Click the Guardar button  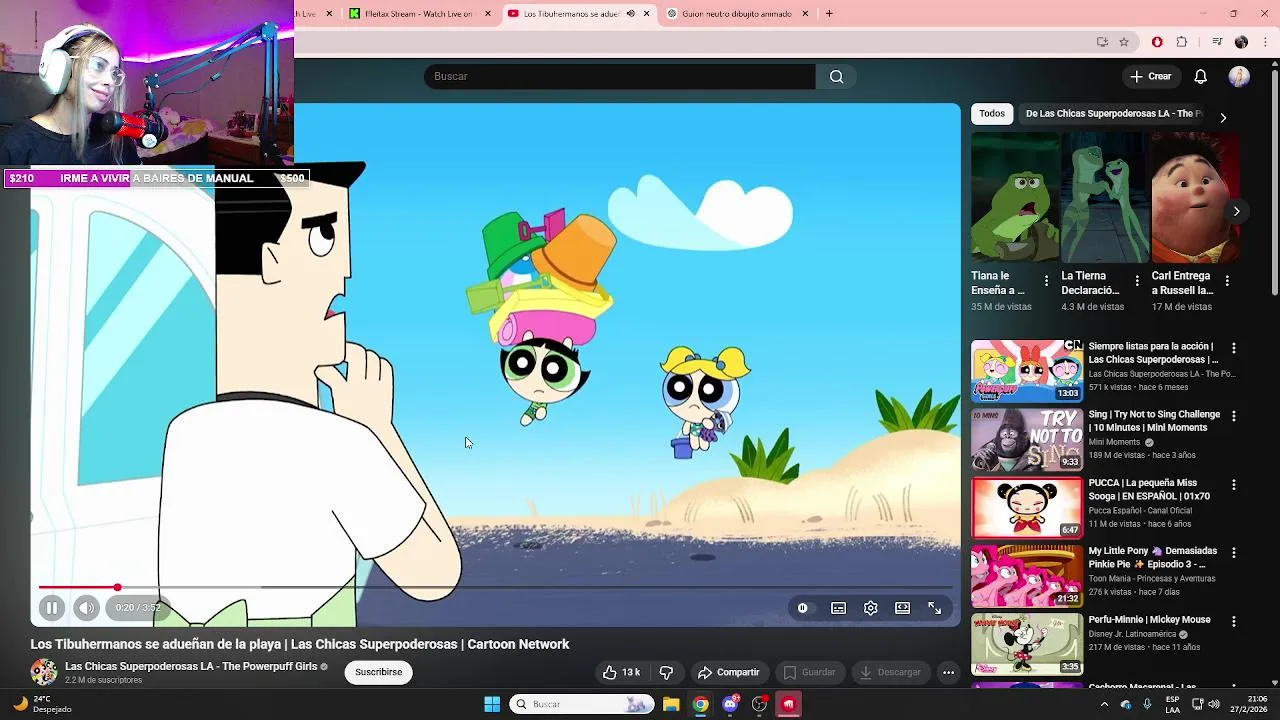click(809, 672)
